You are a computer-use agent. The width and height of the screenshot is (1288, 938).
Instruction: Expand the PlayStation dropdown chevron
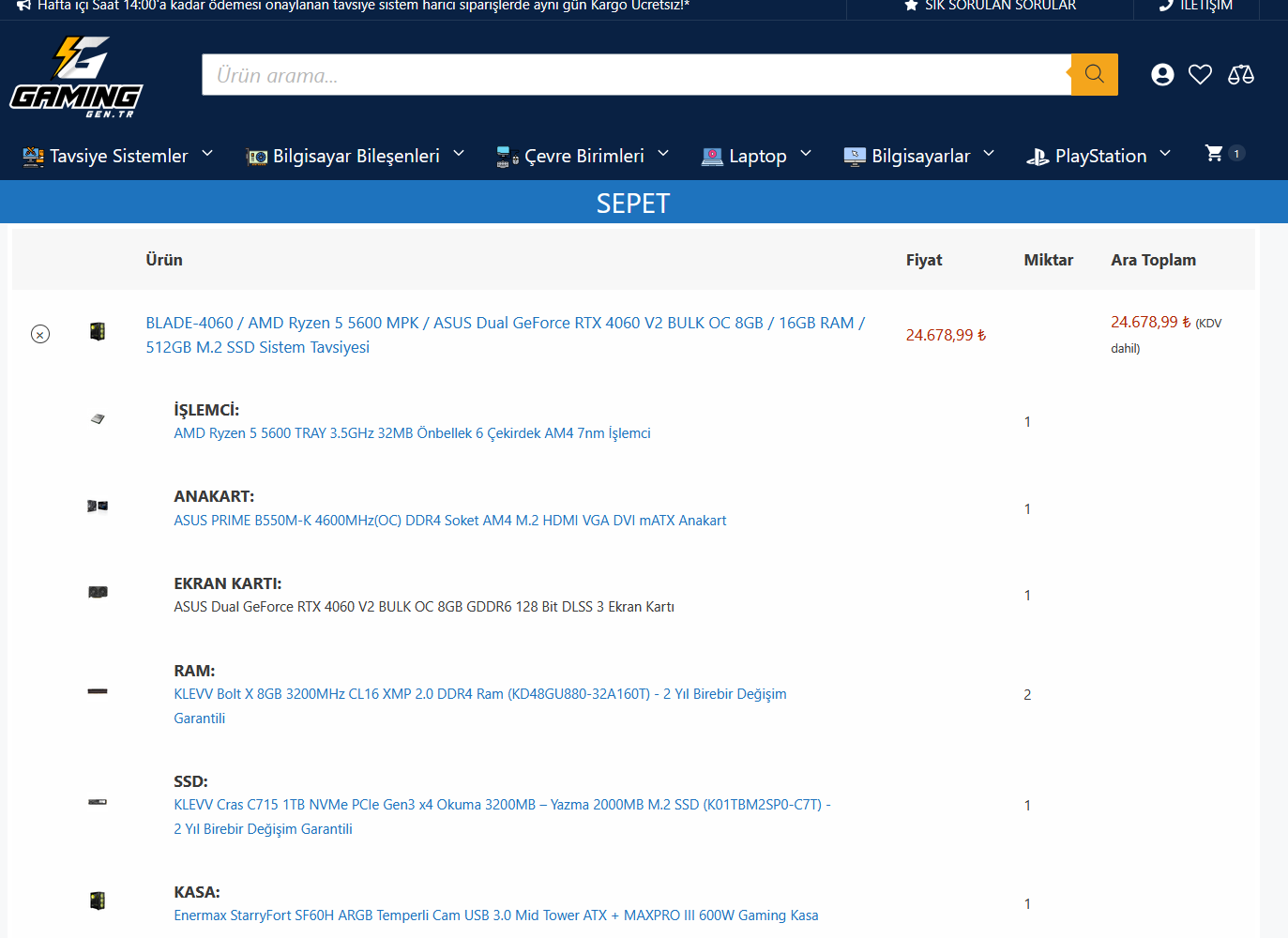click(1165, 153)
